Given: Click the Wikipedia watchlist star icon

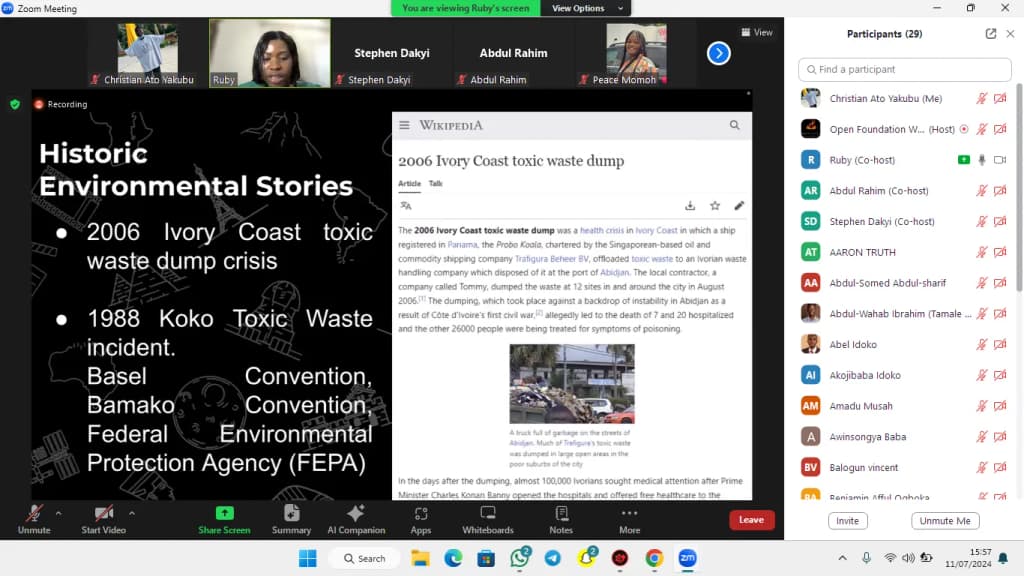Looking at the screenshot, I should (x=715, y=206).
